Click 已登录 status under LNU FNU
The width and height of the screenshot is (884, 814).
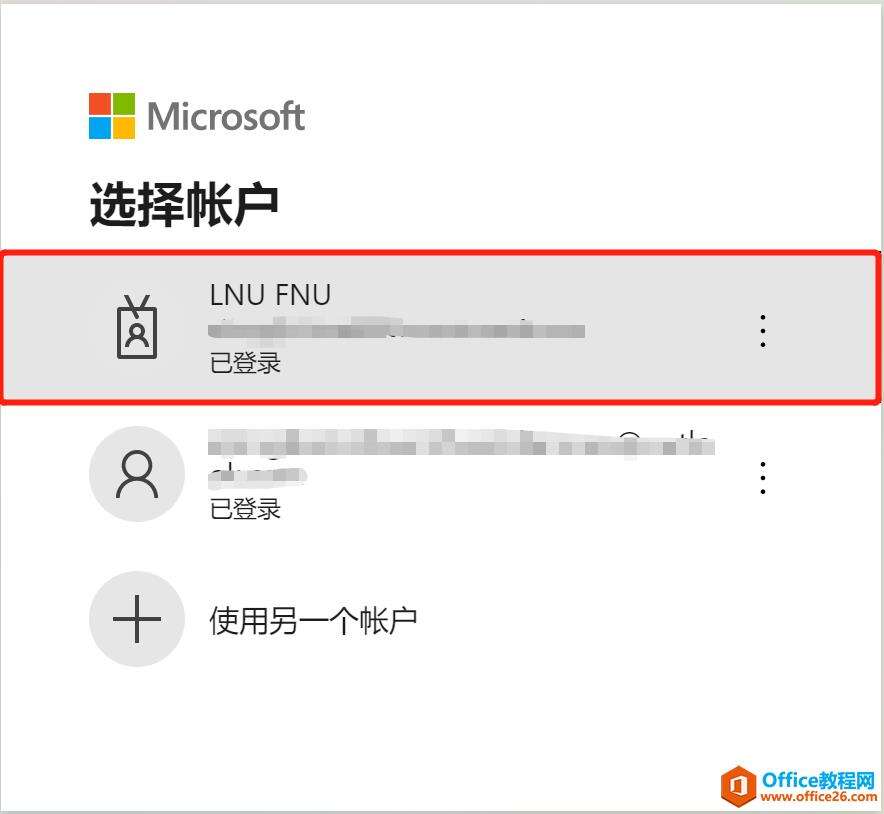(245, 362)
